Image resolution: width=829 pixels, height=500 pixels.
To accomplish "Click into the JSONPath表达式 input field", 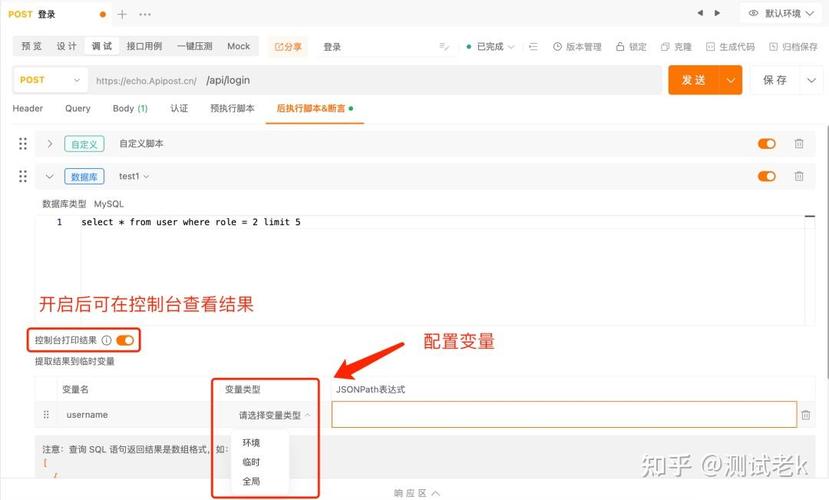I will [564, 414].
